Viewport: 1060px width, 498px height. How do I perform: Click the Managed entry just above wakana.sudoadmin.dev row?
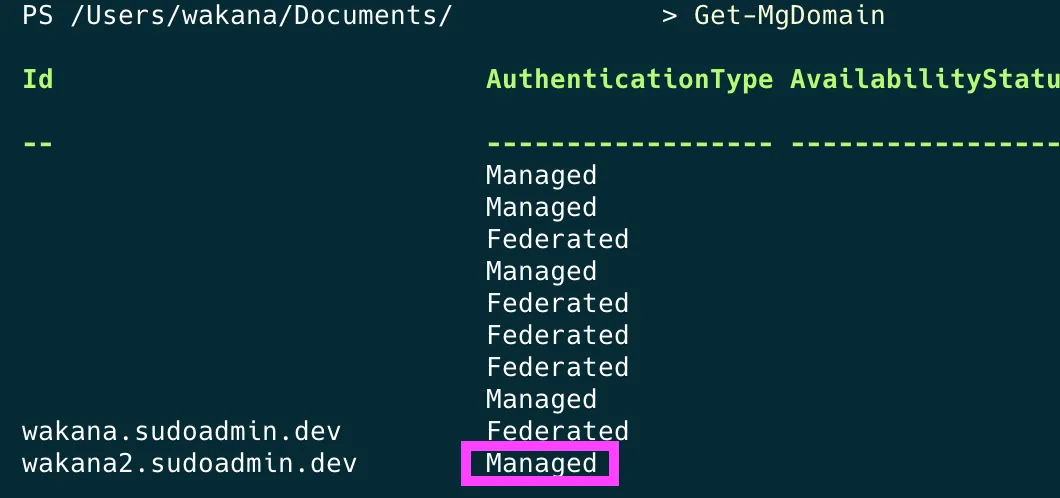click(541, 399)
